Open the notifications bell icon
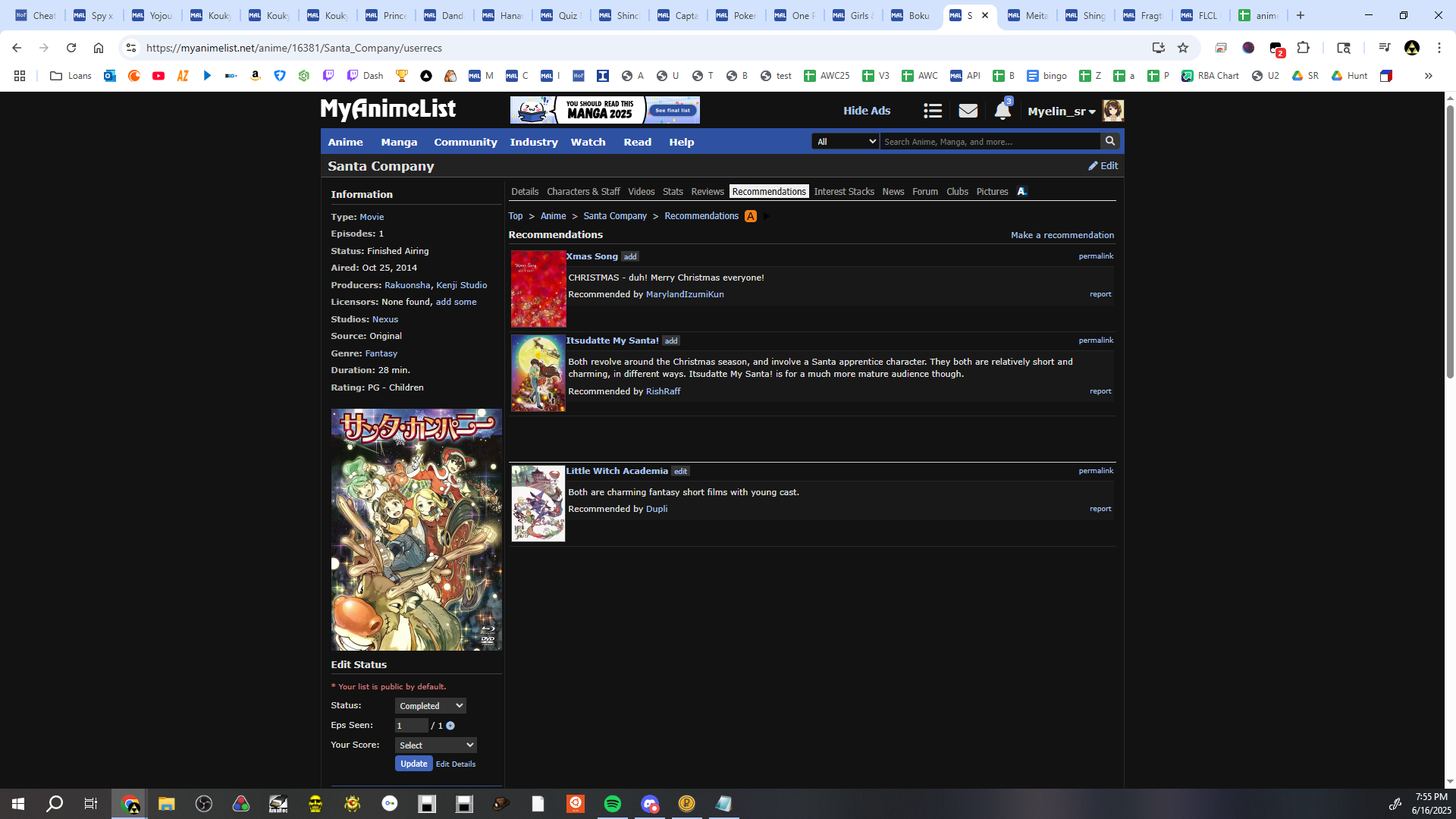 [1002, 111]
